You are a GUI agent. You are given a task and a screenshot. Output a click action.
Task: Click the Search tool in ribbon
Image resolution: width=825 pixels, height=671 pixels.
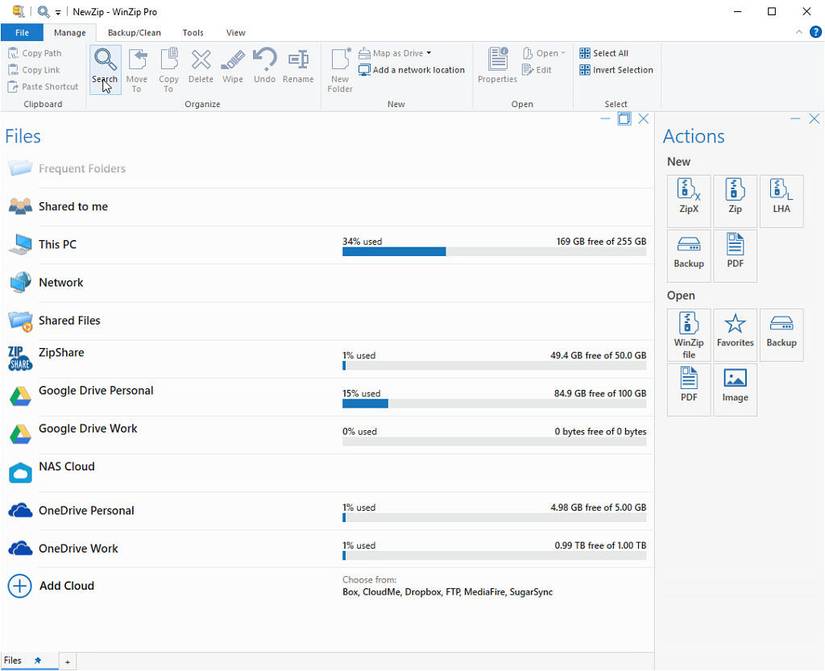[x=105, y=69]
